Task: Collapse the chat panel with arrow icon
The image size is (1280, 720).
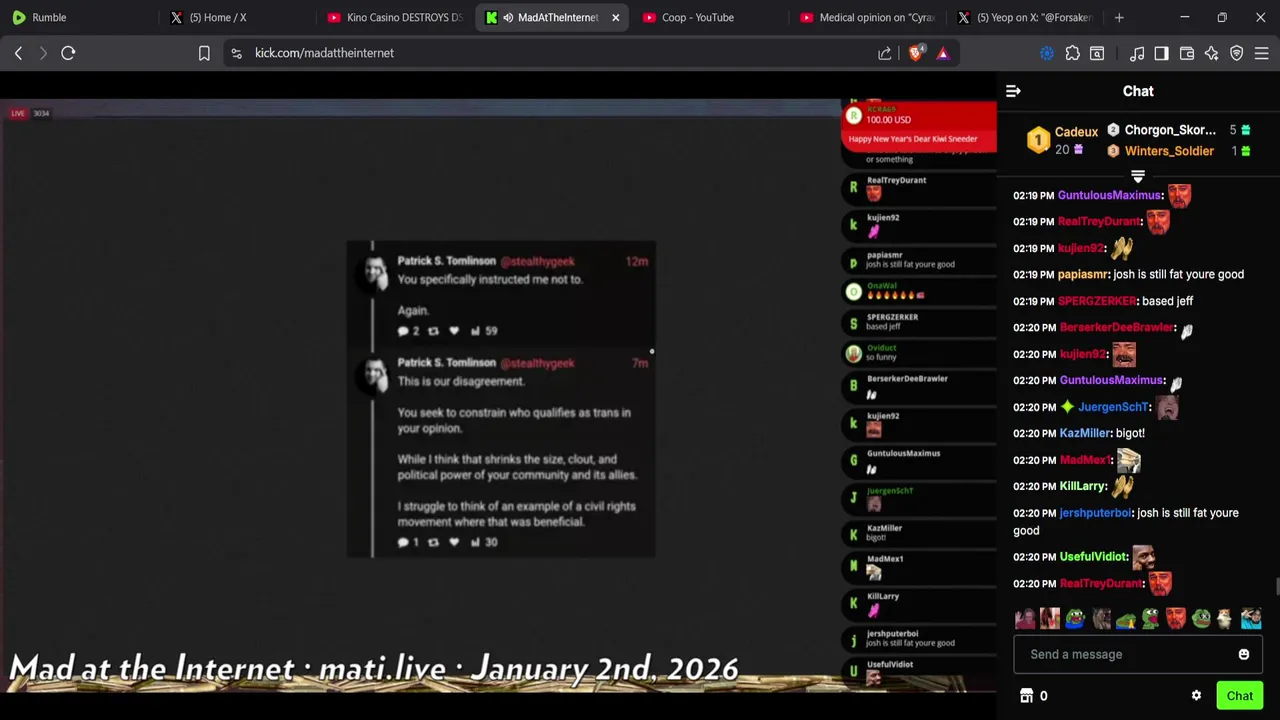Action: click(x=1013, y=91)
